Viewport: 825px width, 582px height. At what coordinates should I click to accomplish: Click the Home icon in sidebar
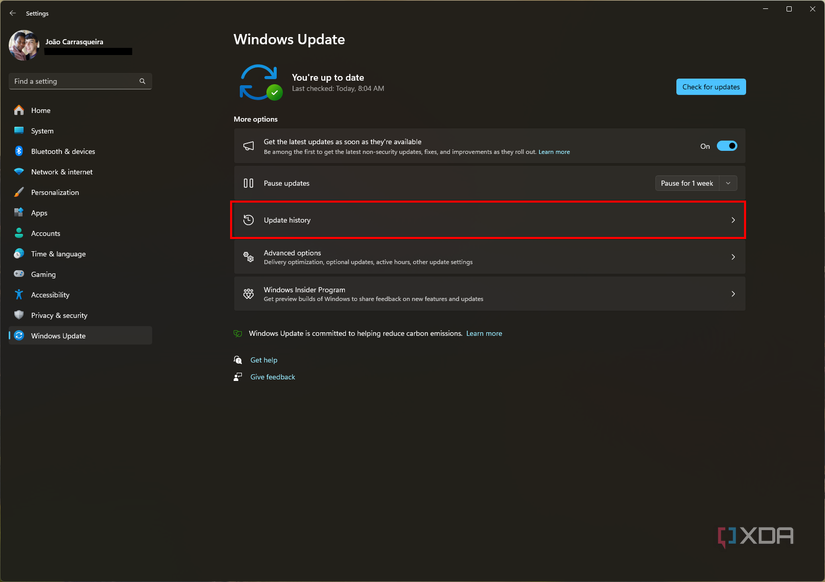pos(19,110)
